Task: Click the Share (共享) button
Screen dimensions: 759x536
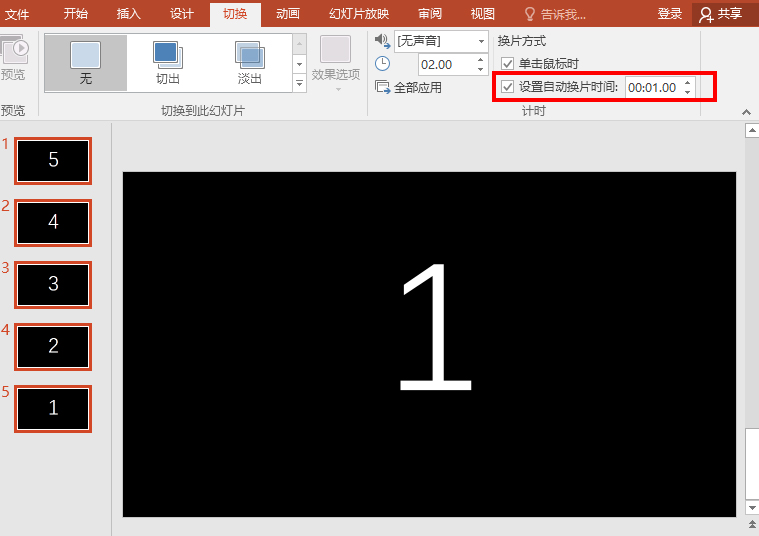Action: click(x=721, y=14)
